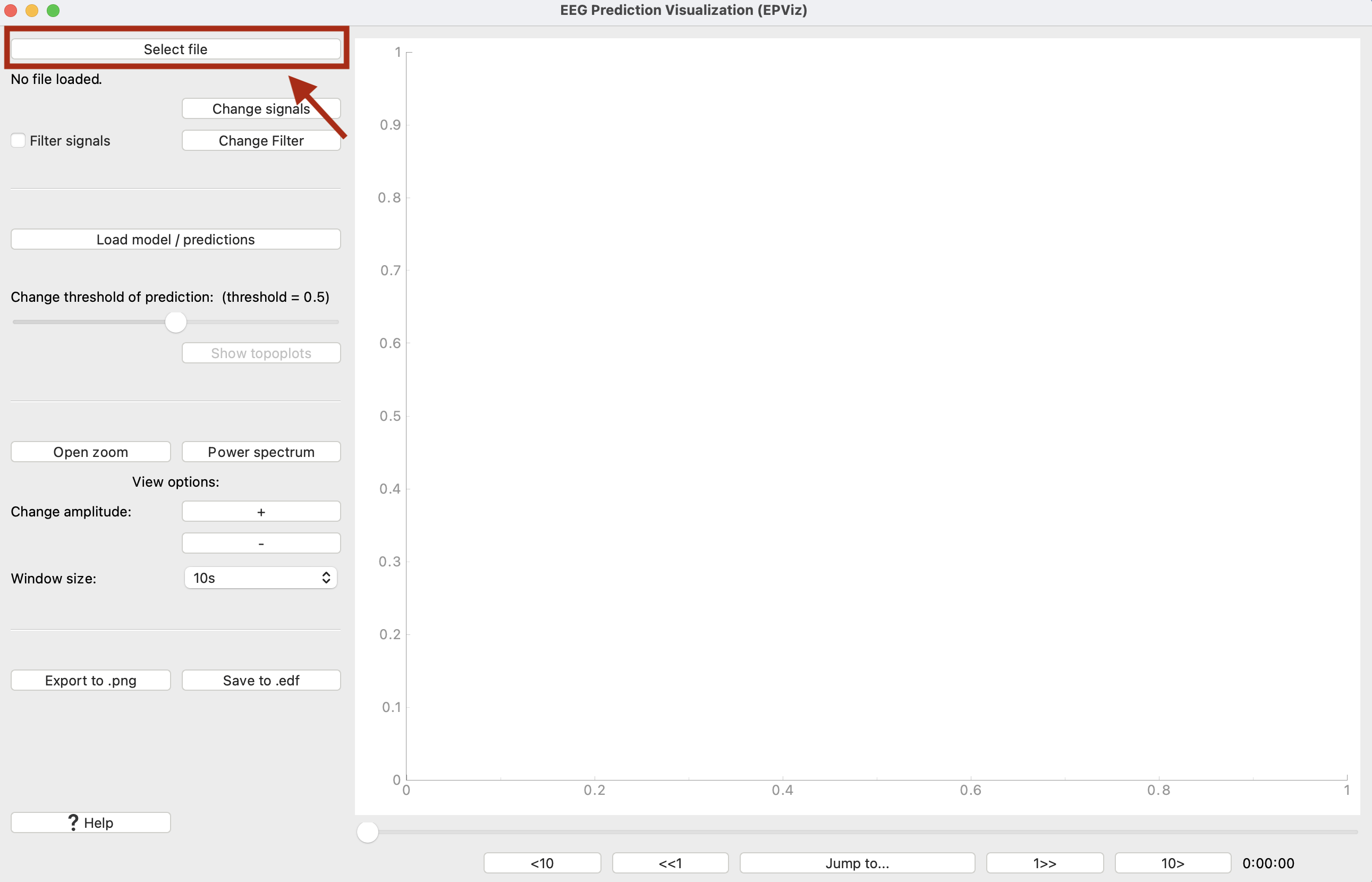Step forward one with 1>> button
The height and width of the screenshot is (882, 1372).
tap(1045, 863)
